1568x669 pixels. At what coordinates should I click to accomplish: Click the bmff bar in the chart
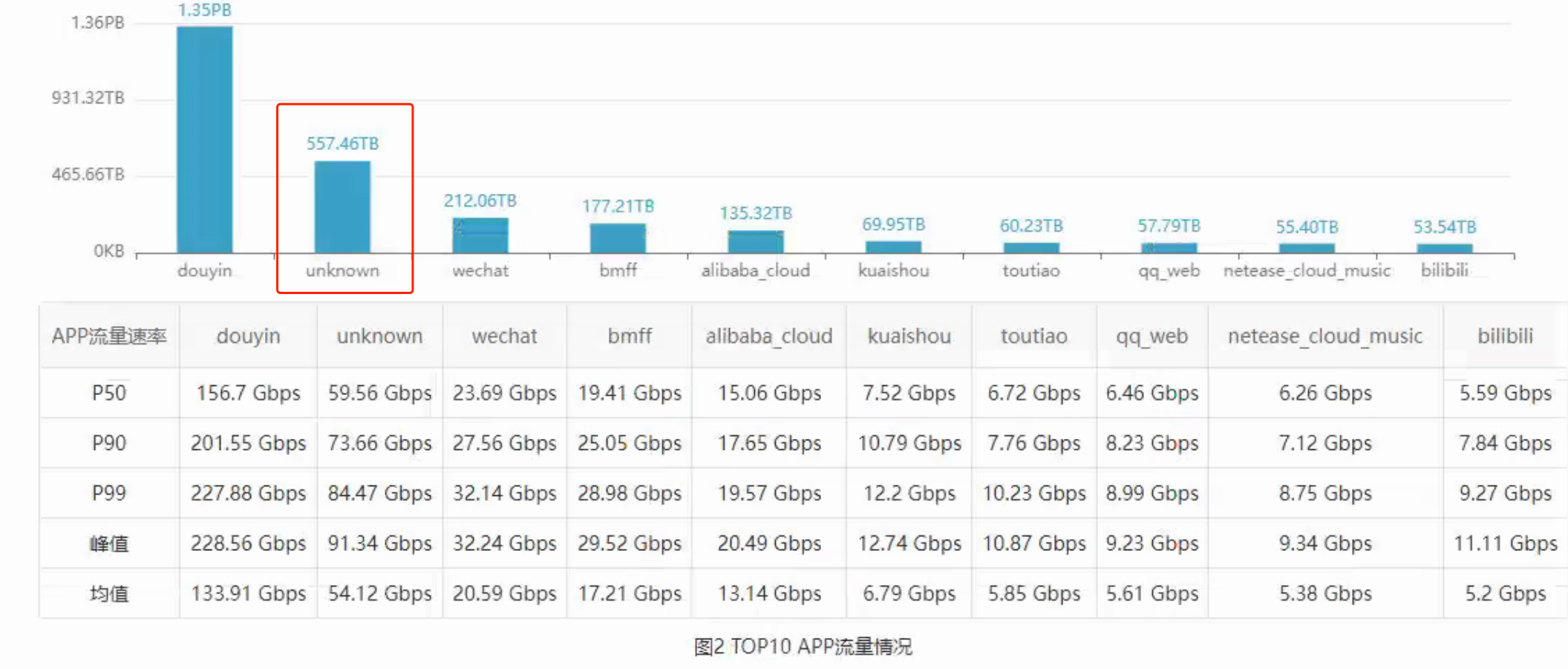pyautogui.click(x=618, y=238)
